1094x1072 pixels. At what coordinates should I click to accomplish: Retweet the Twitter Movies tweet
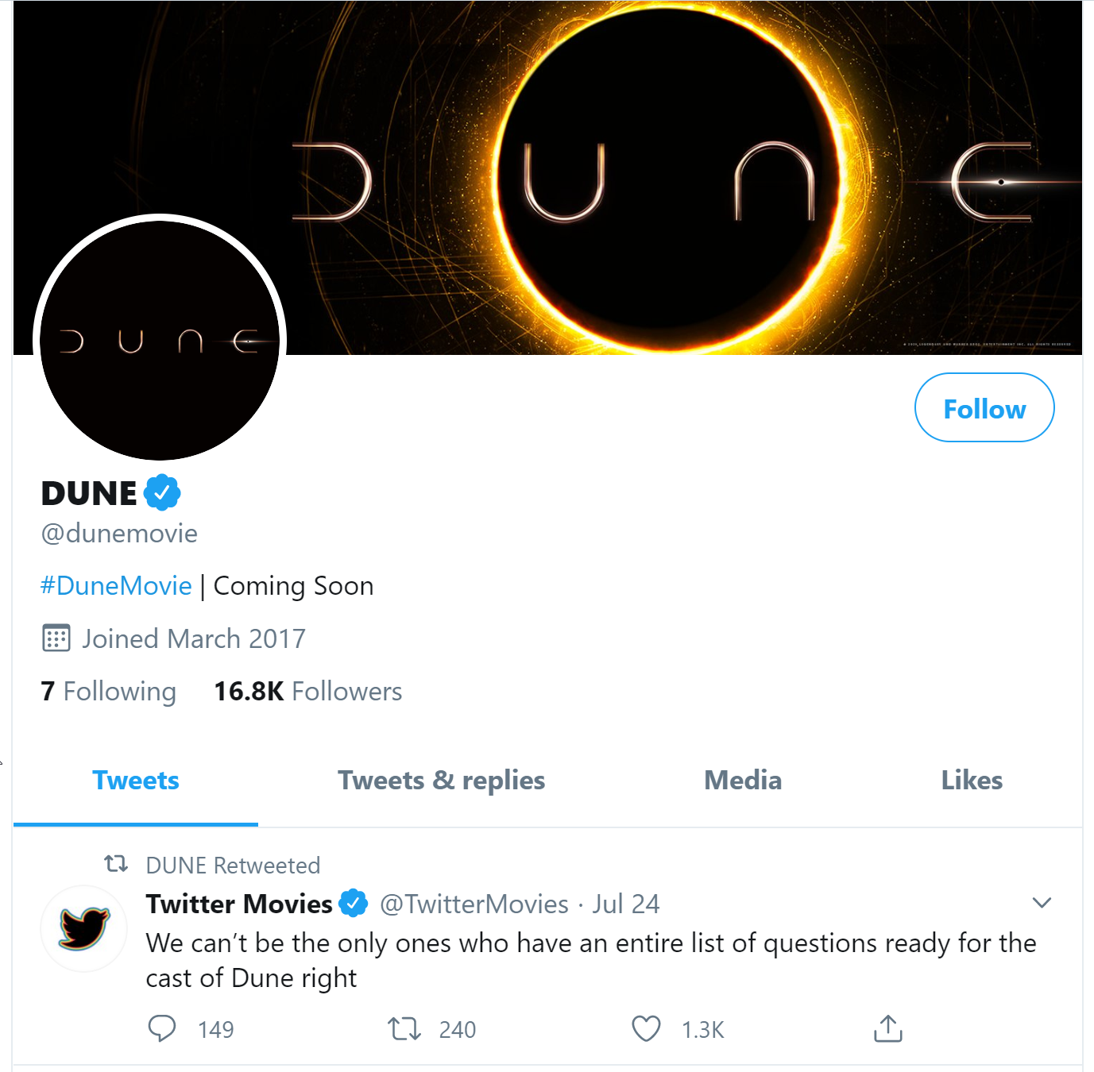[x=404, y=1028]
